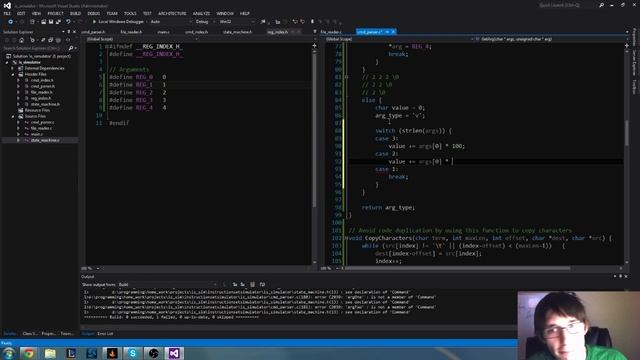The height and width of the screenshot is (360, 640).
Task: Click the Save icon in toolbar
Action: 51,22
